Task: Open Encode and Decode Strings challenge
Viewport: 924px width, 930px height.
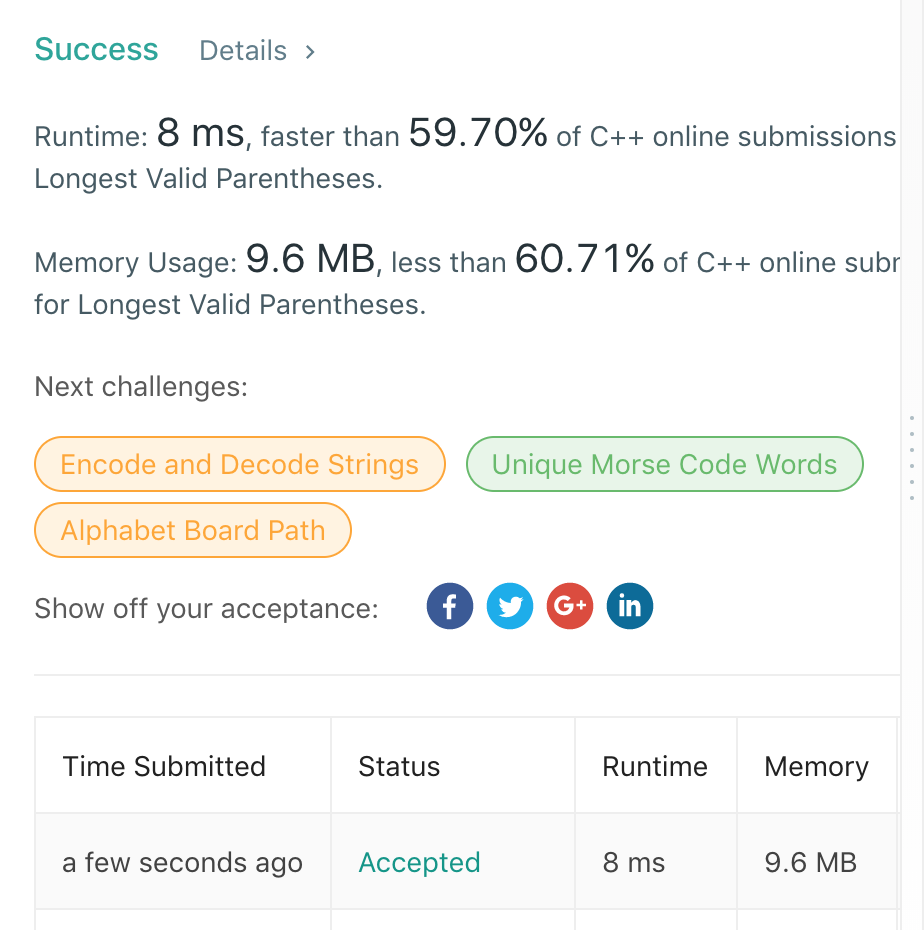Action: 239,464
